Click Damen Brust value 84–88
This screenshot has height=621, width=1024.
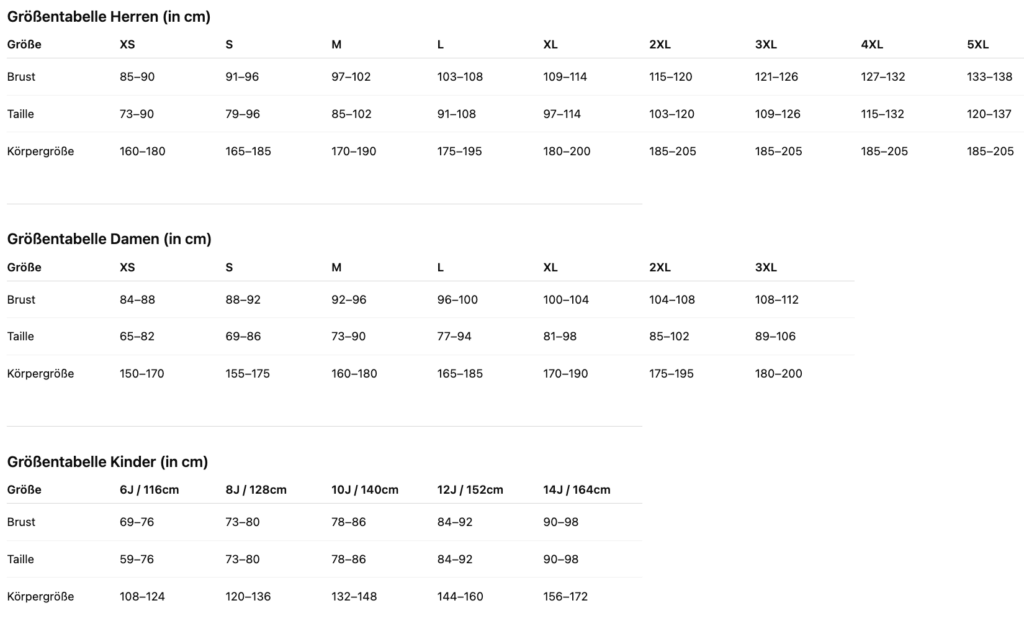137,300
